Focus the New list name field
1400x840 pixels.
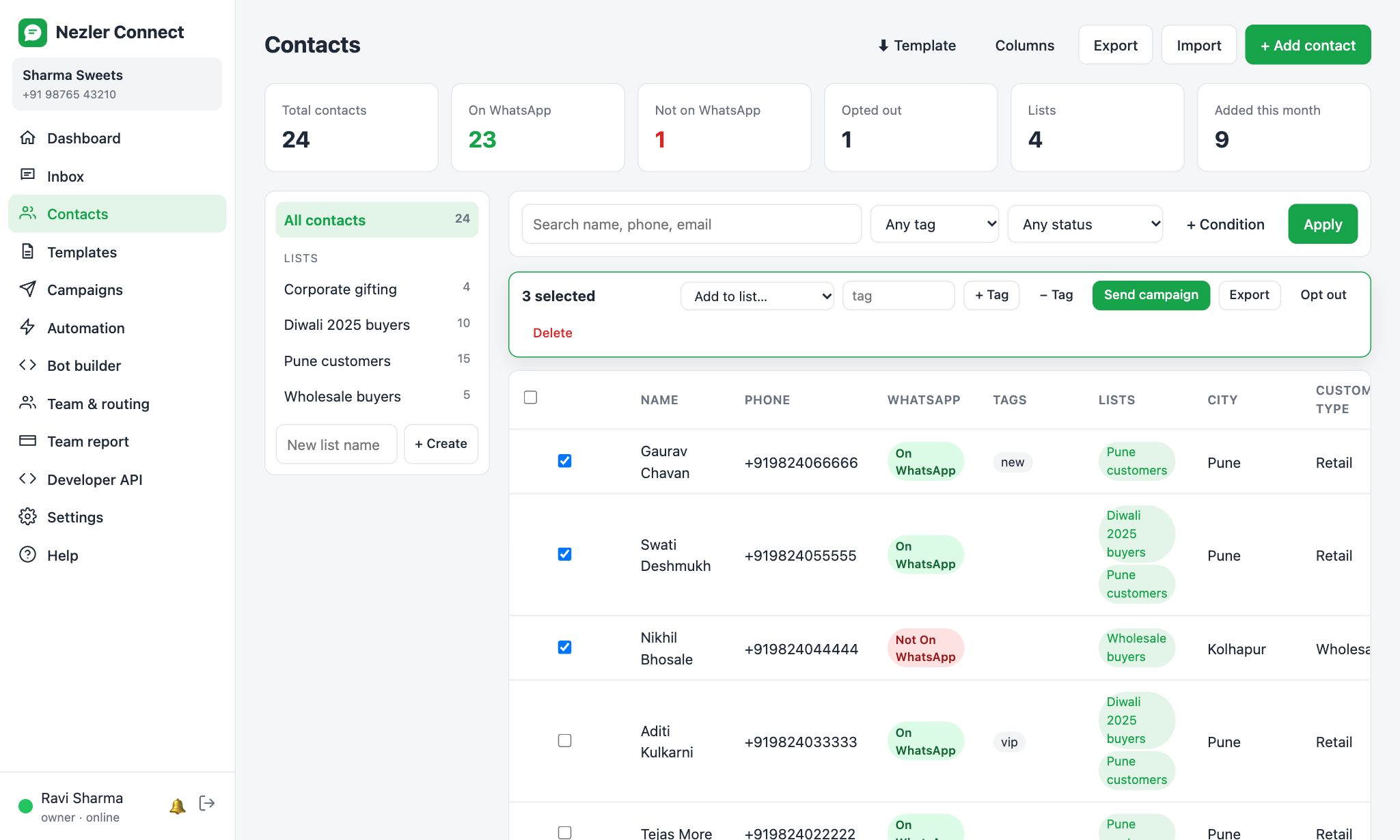coord(336,444)
